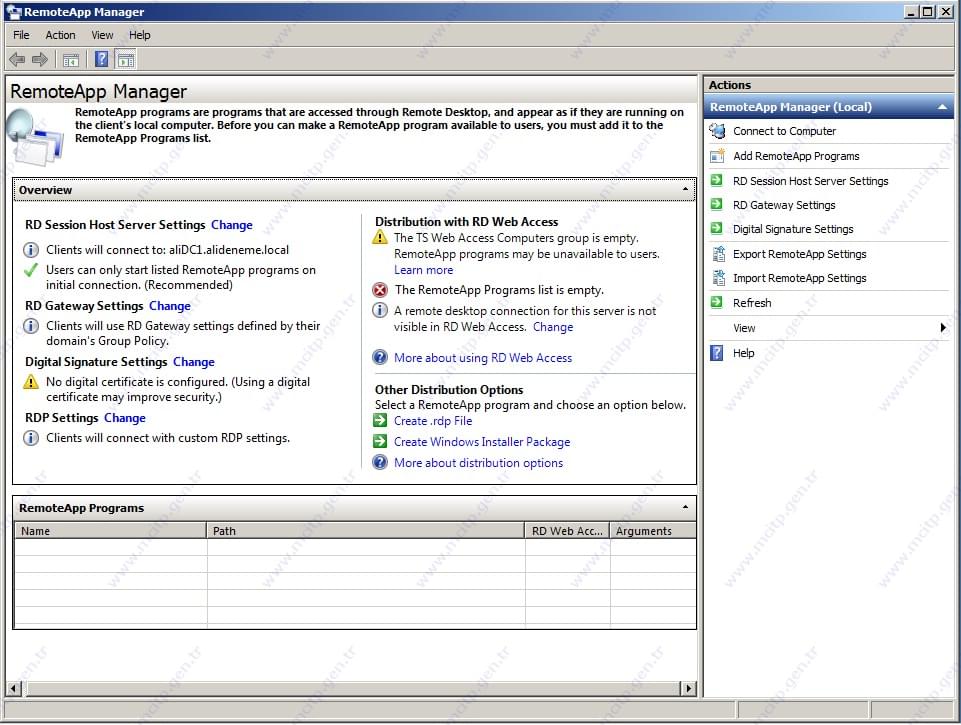
Task: Click the Name column header
Action: pyautogui.click(x=110, y=531)
